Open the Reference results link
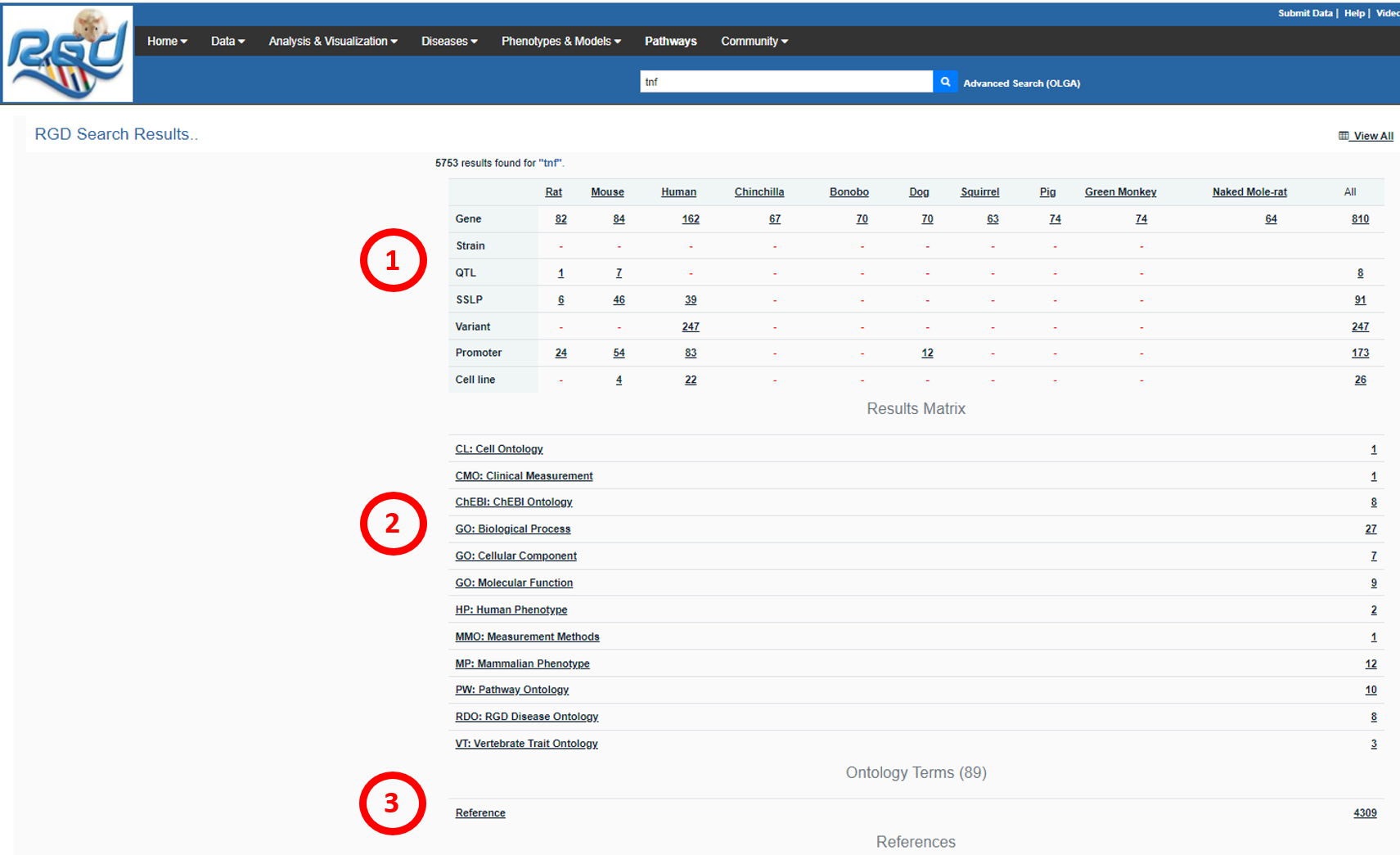 tap(480, 813)
